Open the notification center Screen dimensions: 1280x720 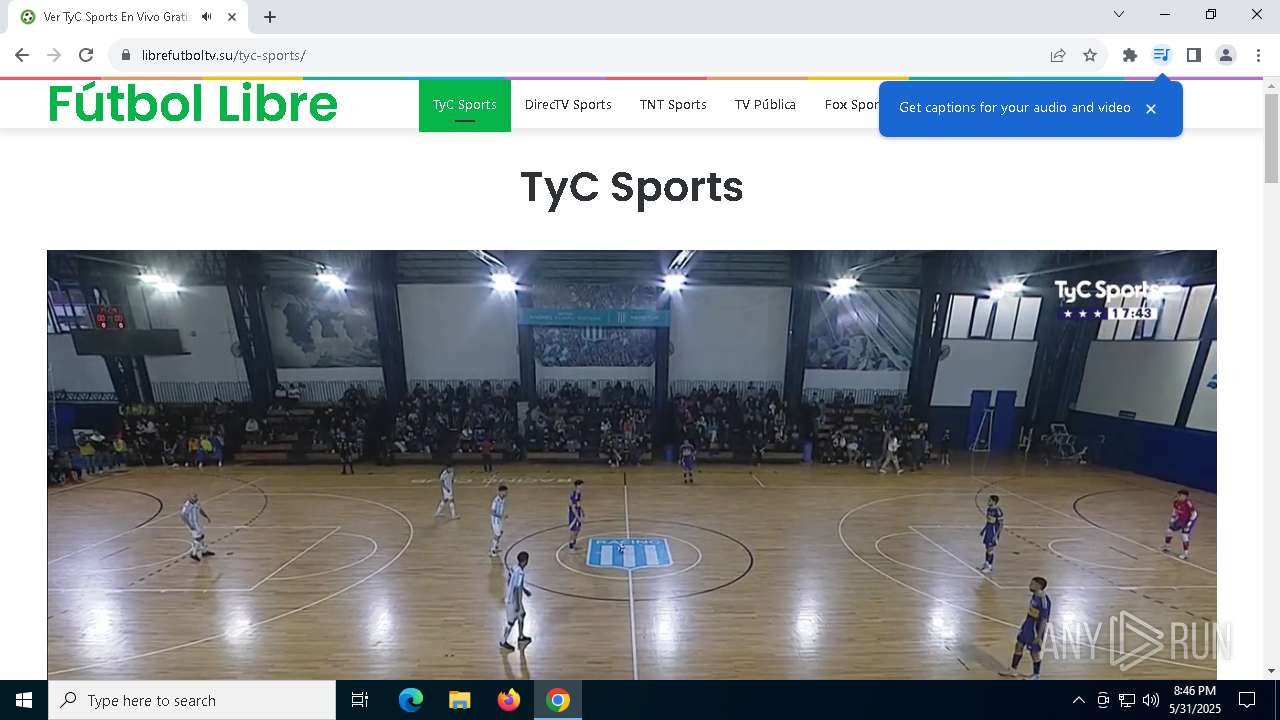click(x=1247, y=700)
